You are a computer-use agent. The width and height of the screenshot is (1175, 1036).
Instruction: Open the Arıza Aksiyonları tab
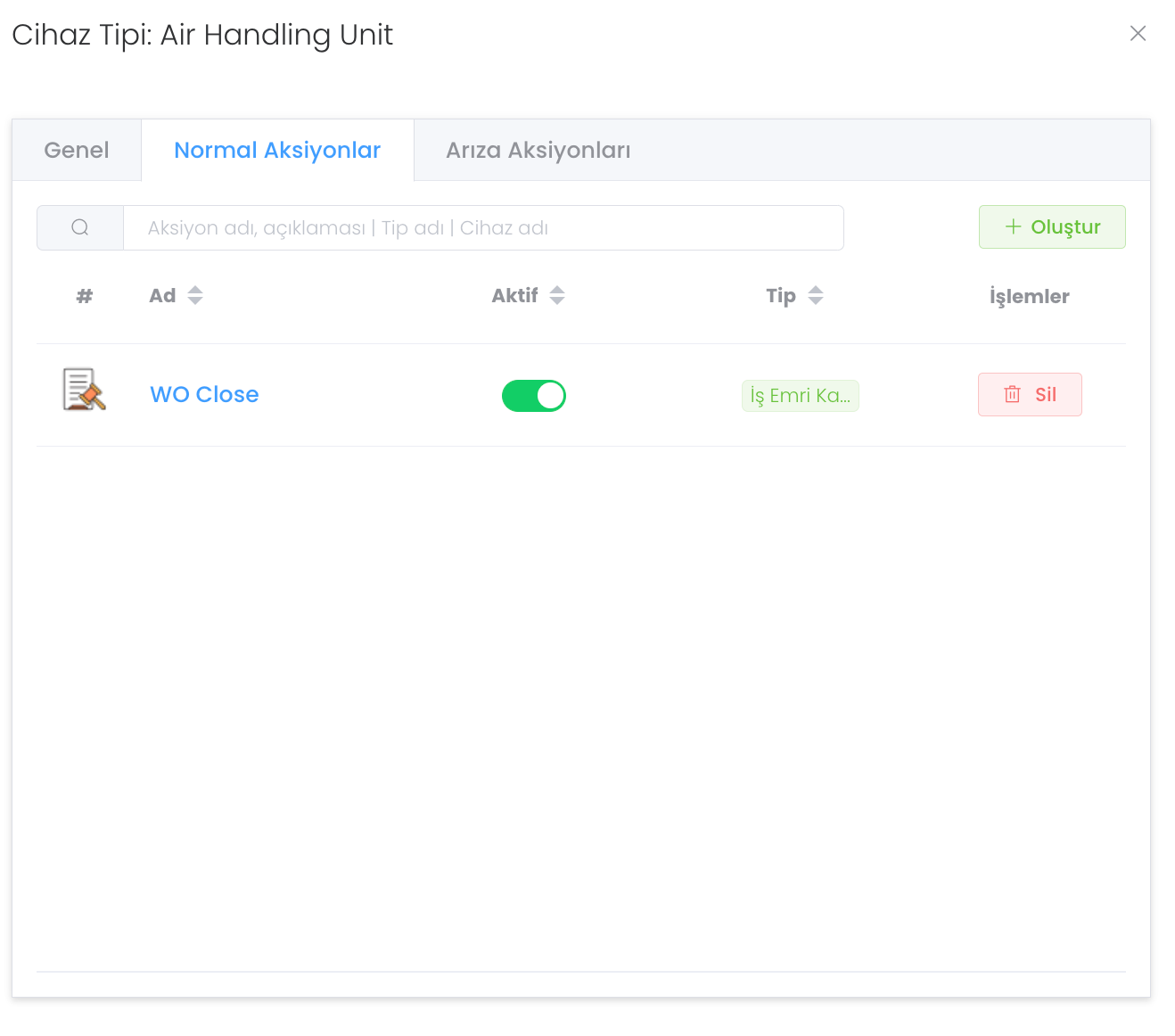538,151
